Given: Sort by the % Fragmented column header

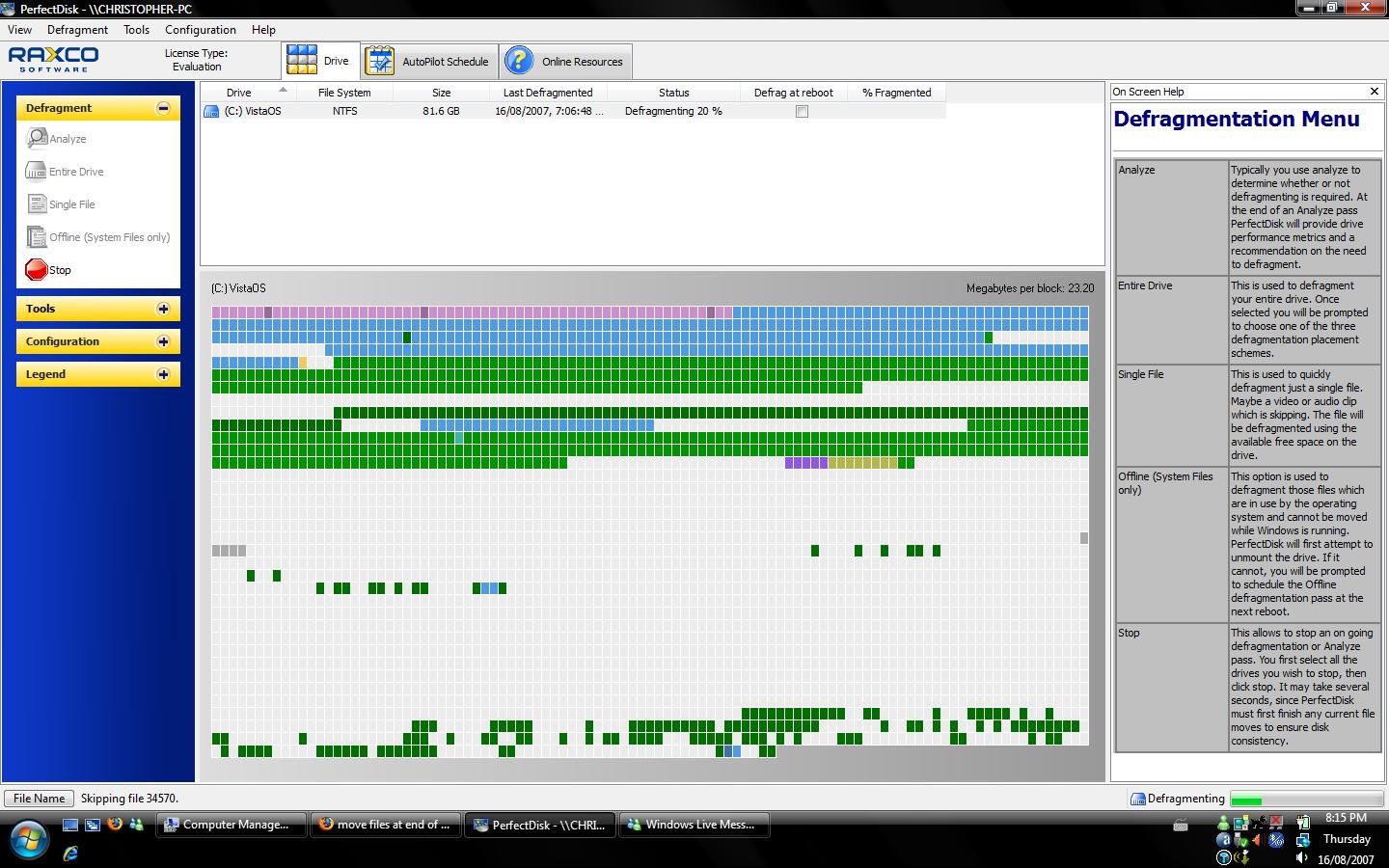Looking at the screenshot, I should tap(896, 93).
